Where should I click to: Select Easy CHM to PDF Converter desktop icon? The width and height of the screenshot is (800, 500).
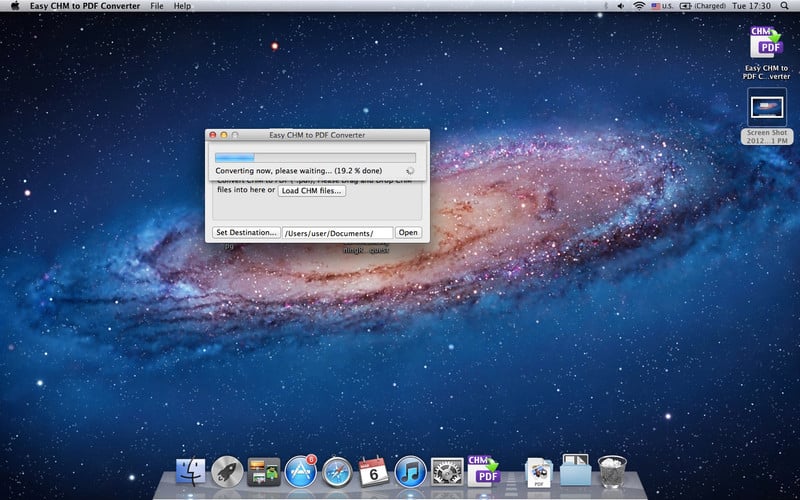(x=766, y=53)
